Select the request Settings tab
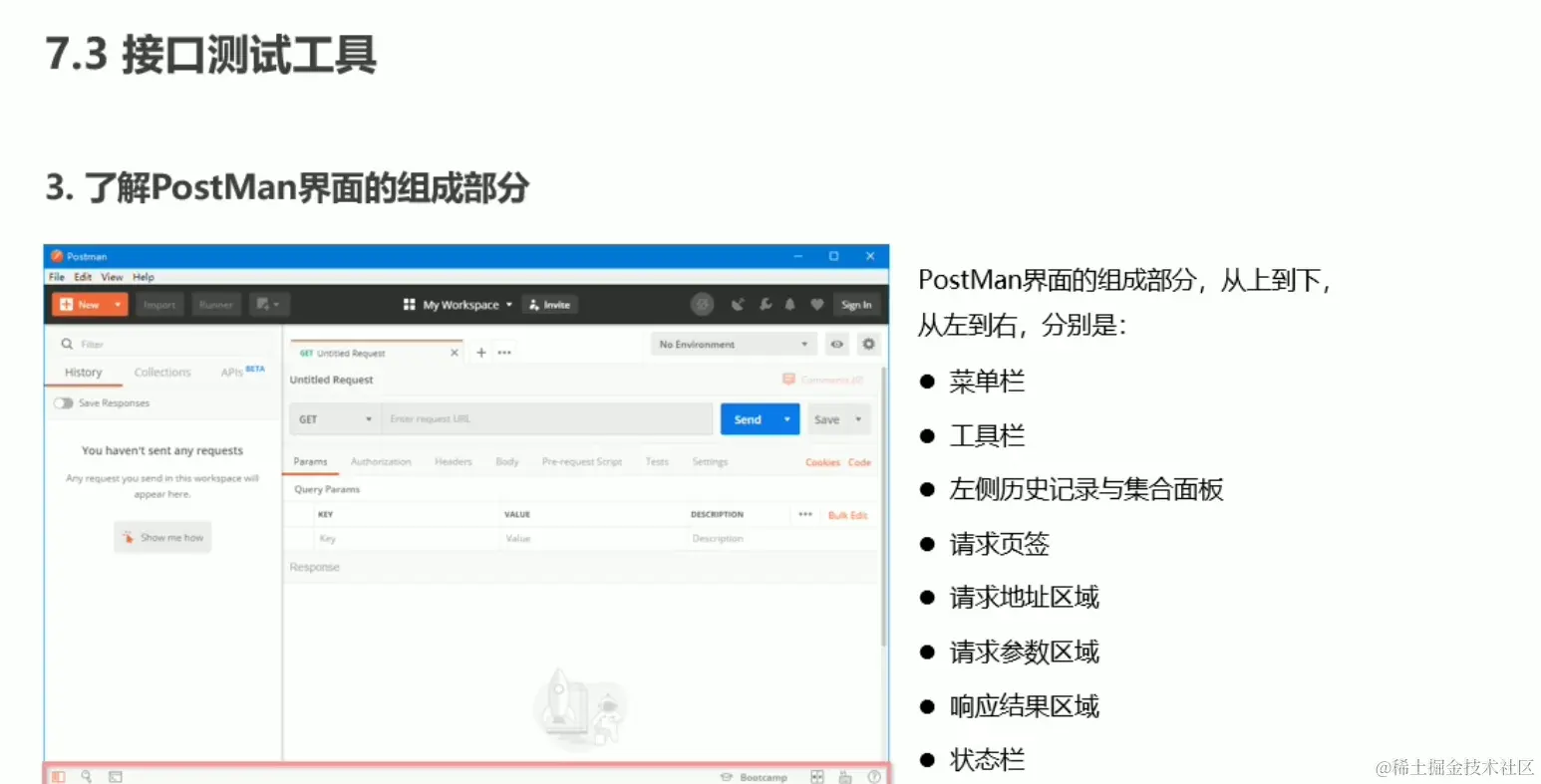Screen dimensions: 1541x784 point(710,461)
